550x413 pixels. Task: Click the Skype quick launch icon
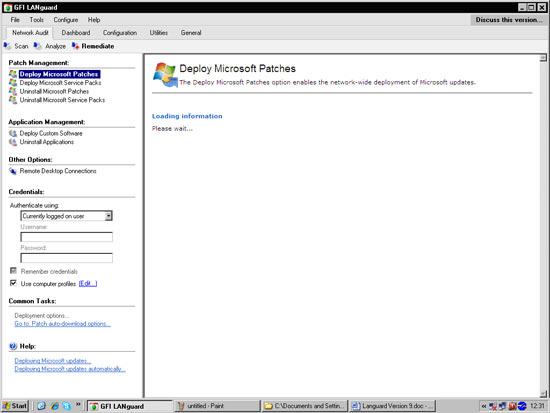pyautogui.click(x=67, y=406)
